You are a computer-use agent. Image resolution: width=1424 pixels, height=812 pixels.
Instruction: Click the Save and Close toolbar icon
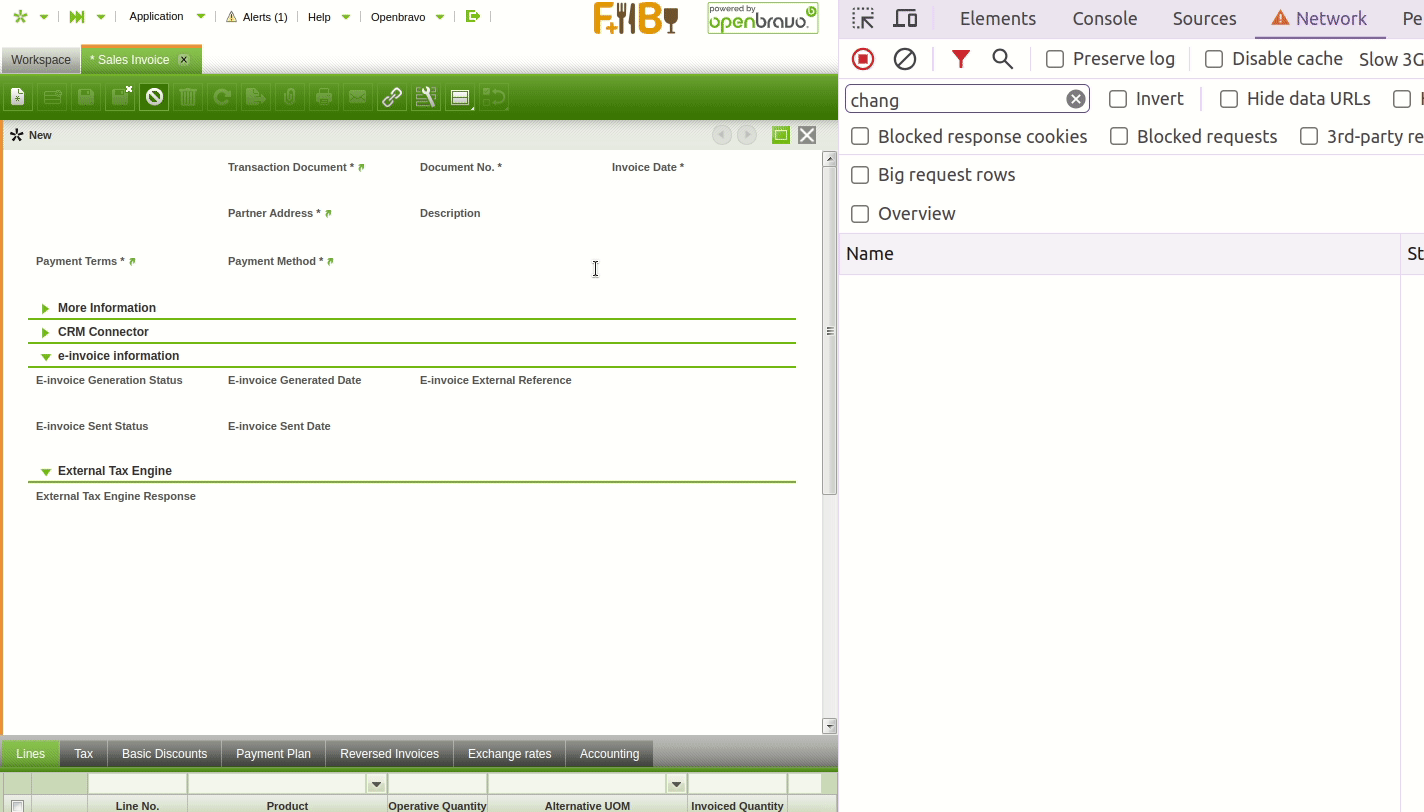tap(120, 97)
